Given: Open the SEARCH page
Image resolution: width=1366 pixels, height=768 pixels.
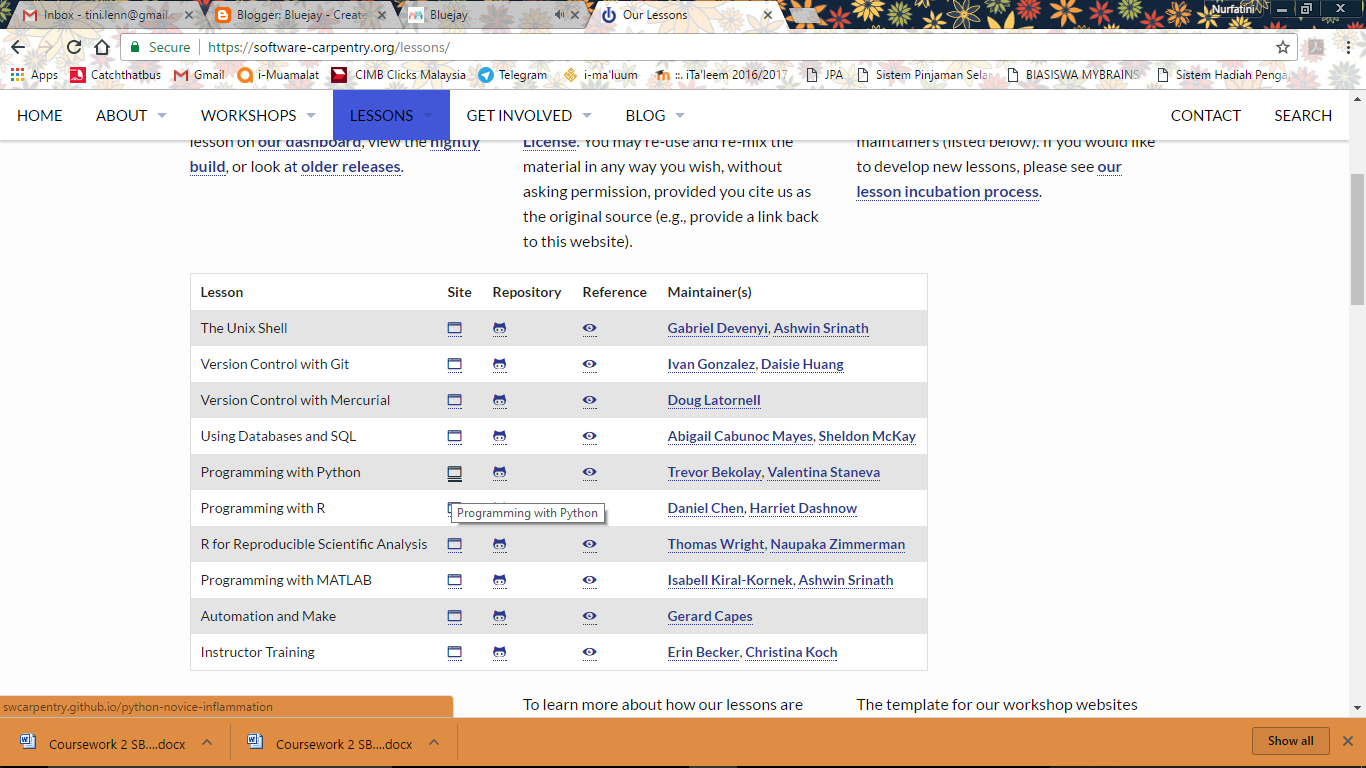Looking at the screenshot, I should click(x=1303, y=115).
